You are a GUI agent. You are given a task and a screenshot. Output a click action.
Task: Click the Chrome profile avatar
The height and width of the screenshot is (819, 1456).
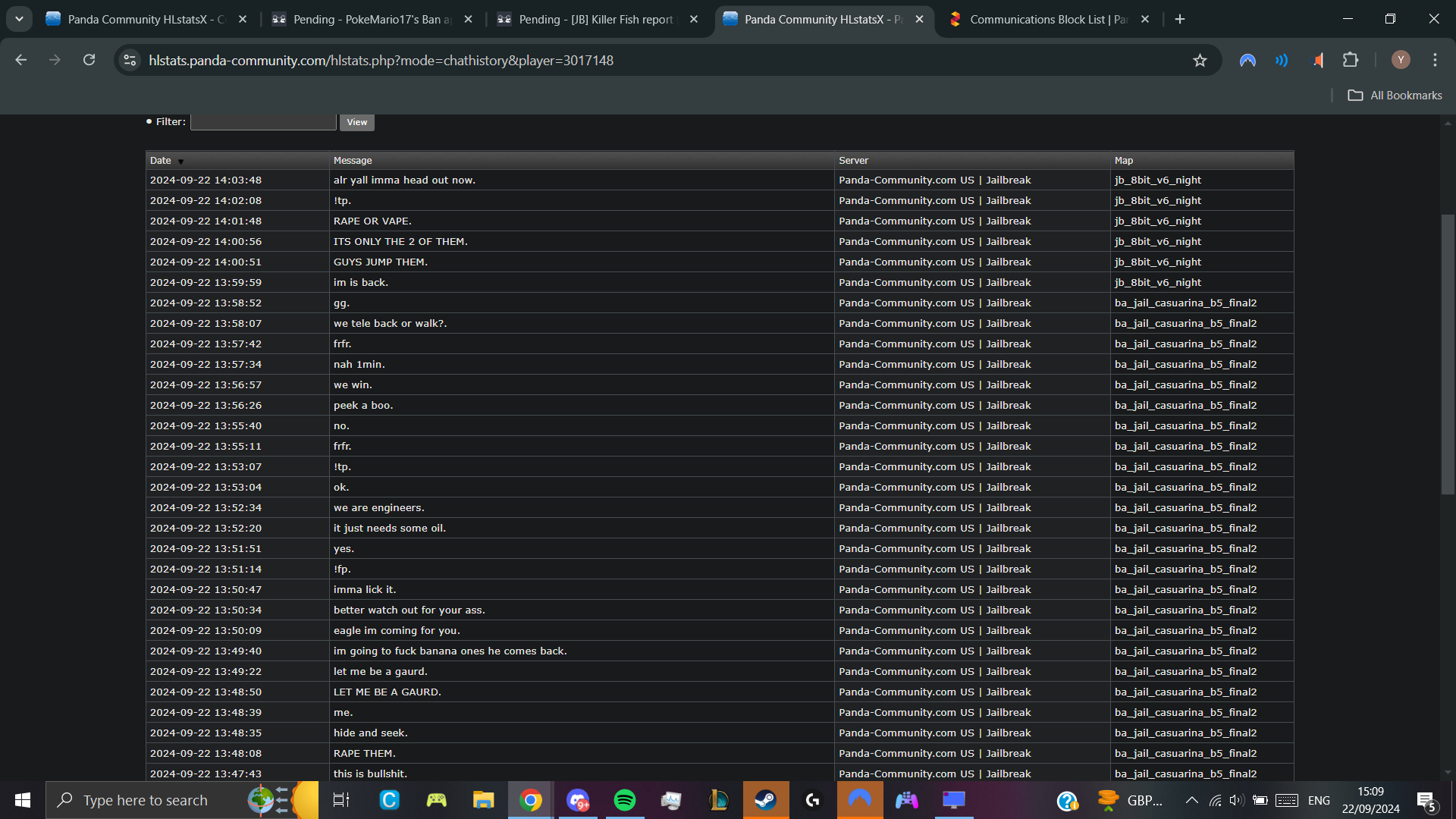[x=1401, y=60]
